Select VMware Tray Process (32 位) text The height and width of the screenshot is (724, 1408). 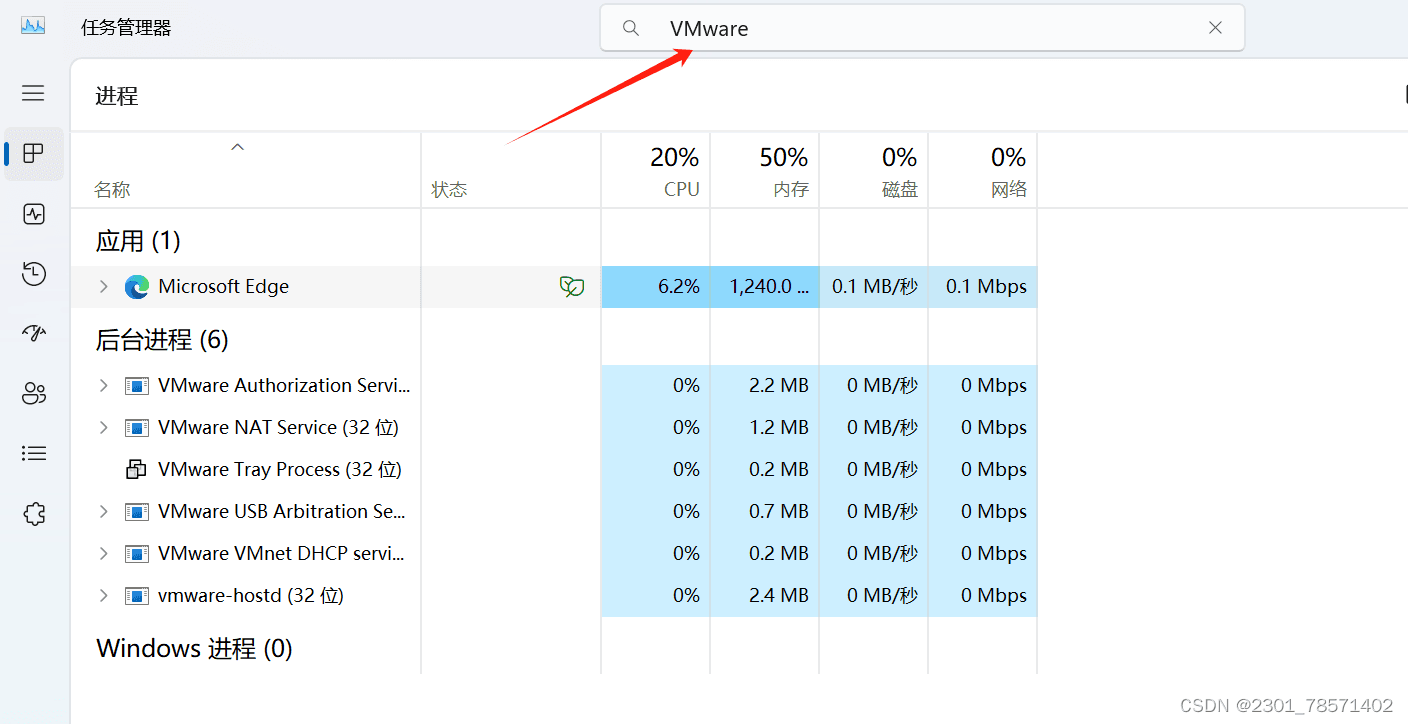[x=280, y=470]
